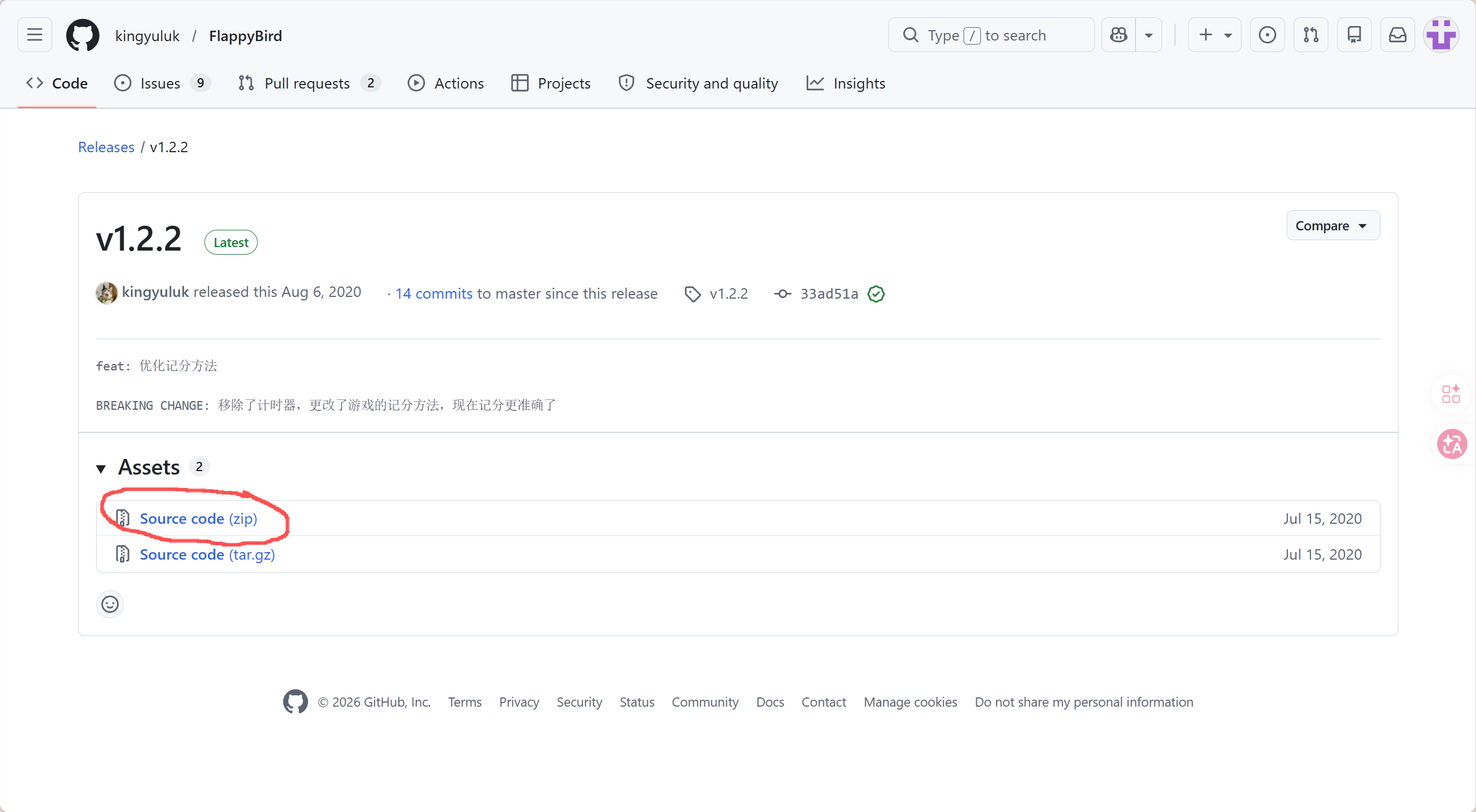Open Community footer link
Viewport: 1476px width, 812px height.
click(x=705, y=702)
